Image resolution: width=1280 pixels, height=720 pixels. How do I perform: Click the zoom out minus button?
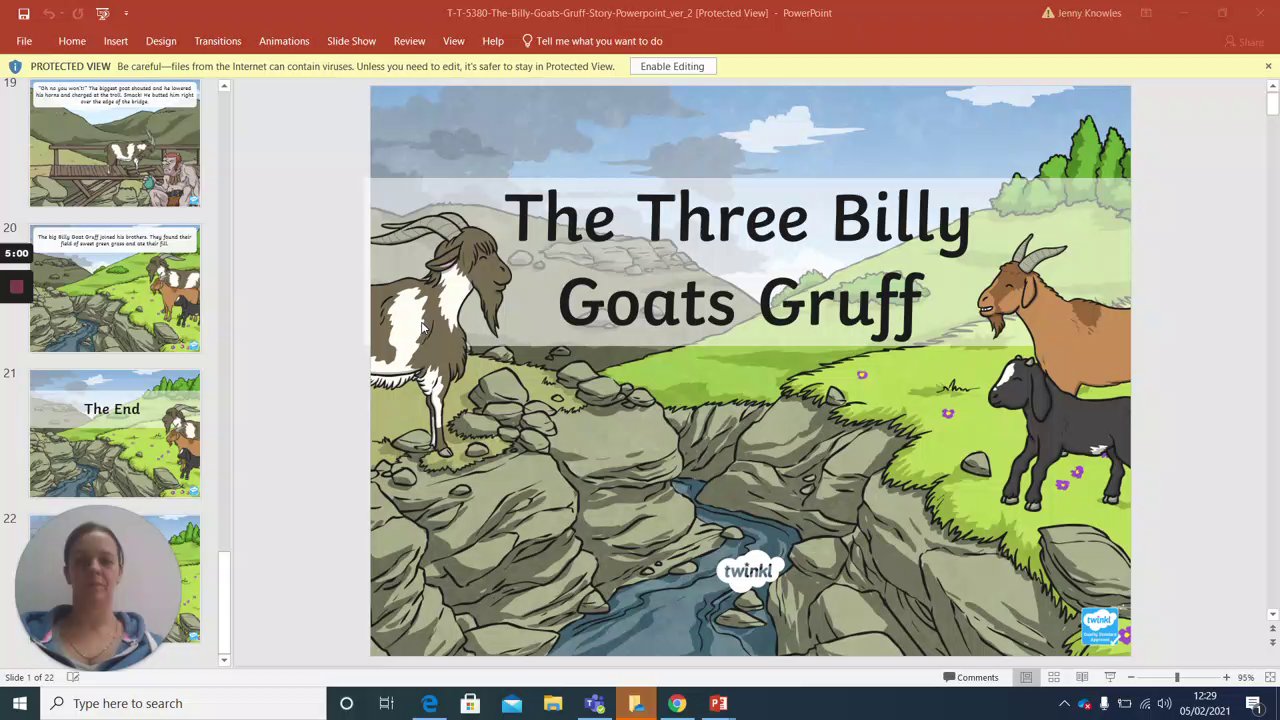(x=1131, y=677)
